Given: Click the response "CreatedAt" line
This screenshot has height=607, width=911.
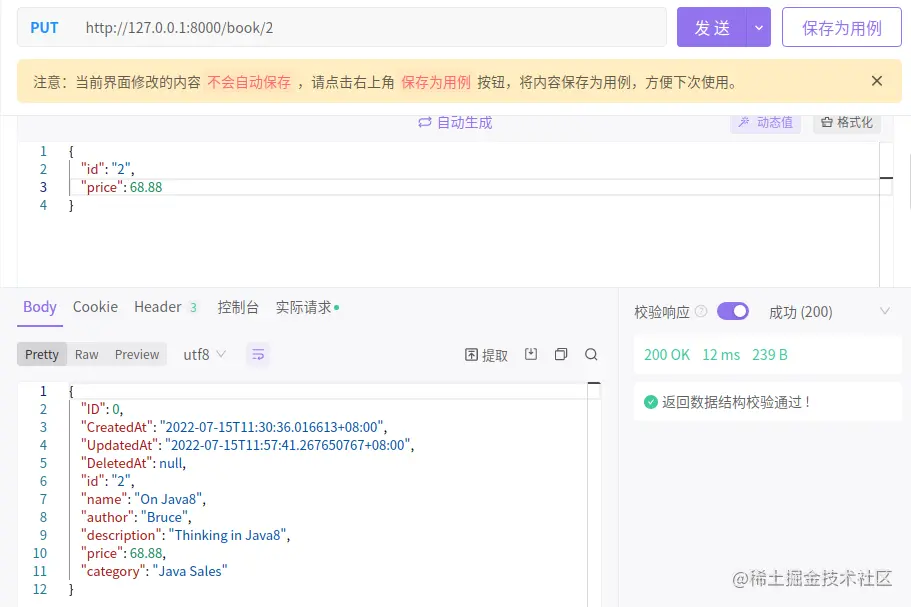Looking at the screenshot, I should click(x=234, y=427).
